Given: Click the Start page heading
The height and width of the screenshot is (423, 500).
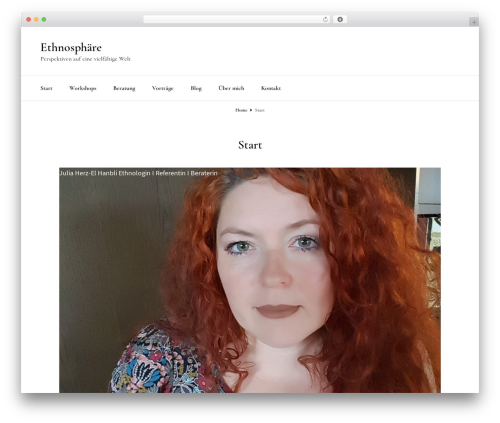Looking at the screenshot, I should (250, 145).
